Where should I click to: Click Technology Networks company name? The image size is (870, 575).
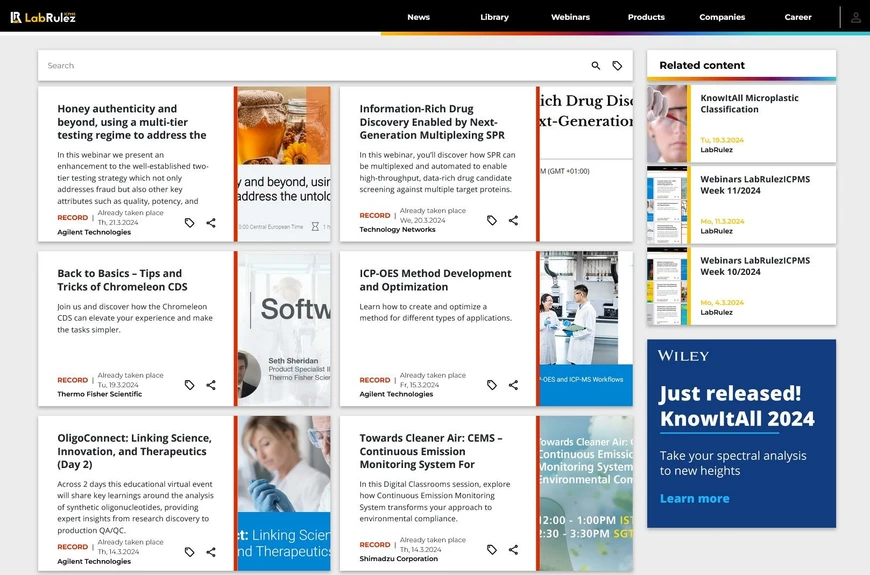(397, 230)
